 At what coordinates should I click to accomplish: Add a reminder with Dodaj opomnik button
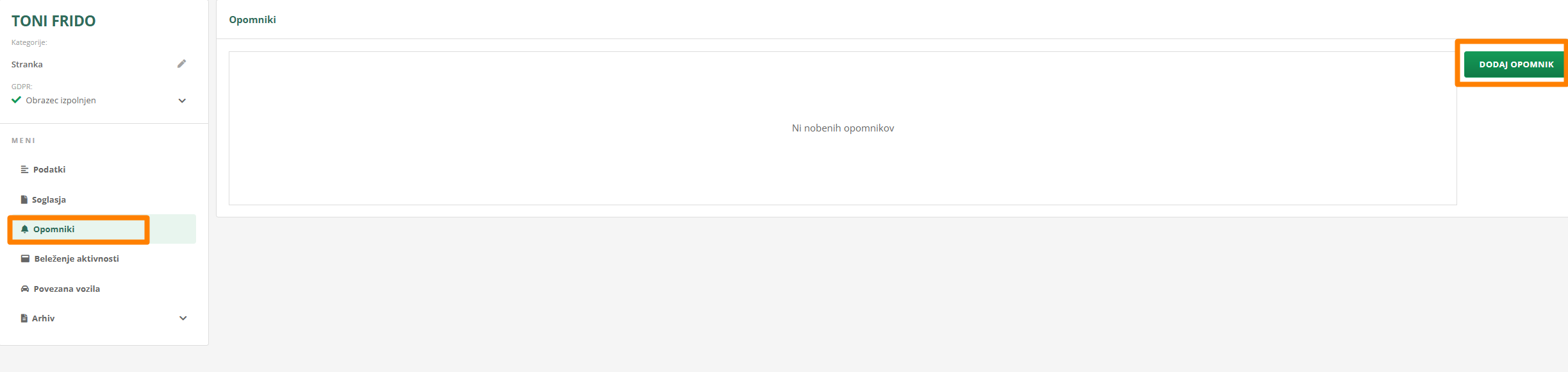[1515, 64]
